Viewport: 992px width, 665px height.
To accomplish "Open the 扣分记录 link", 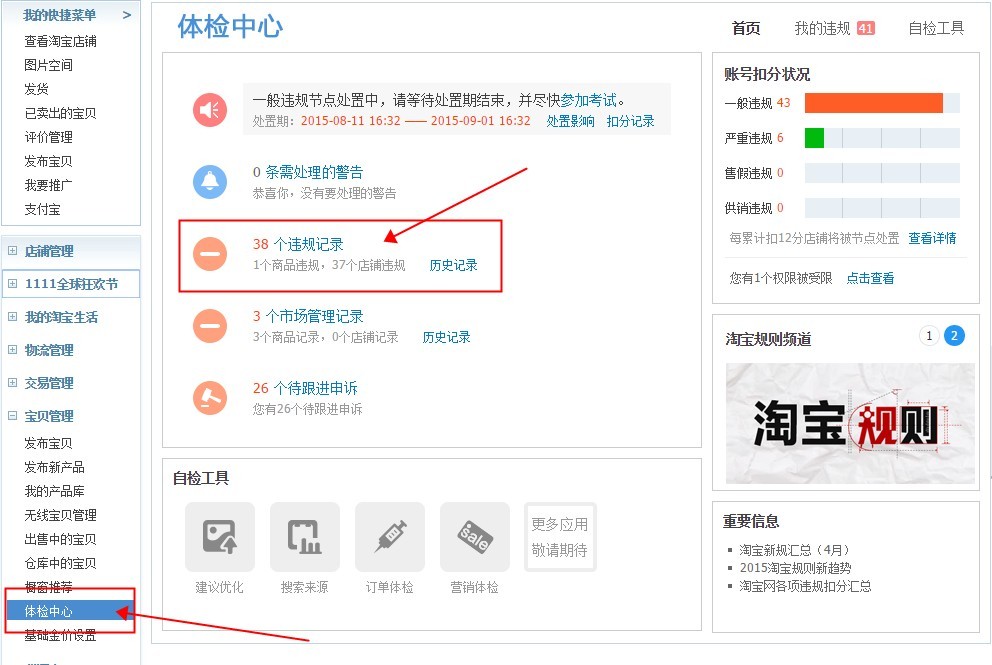I will click(630, 121).
